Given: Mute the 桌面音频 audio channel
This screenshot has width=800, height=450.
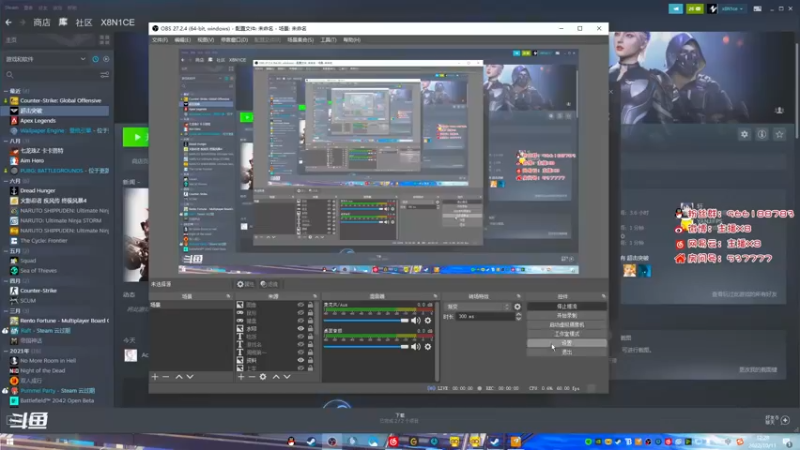Looking at the screenshot, I should [416, 346].
